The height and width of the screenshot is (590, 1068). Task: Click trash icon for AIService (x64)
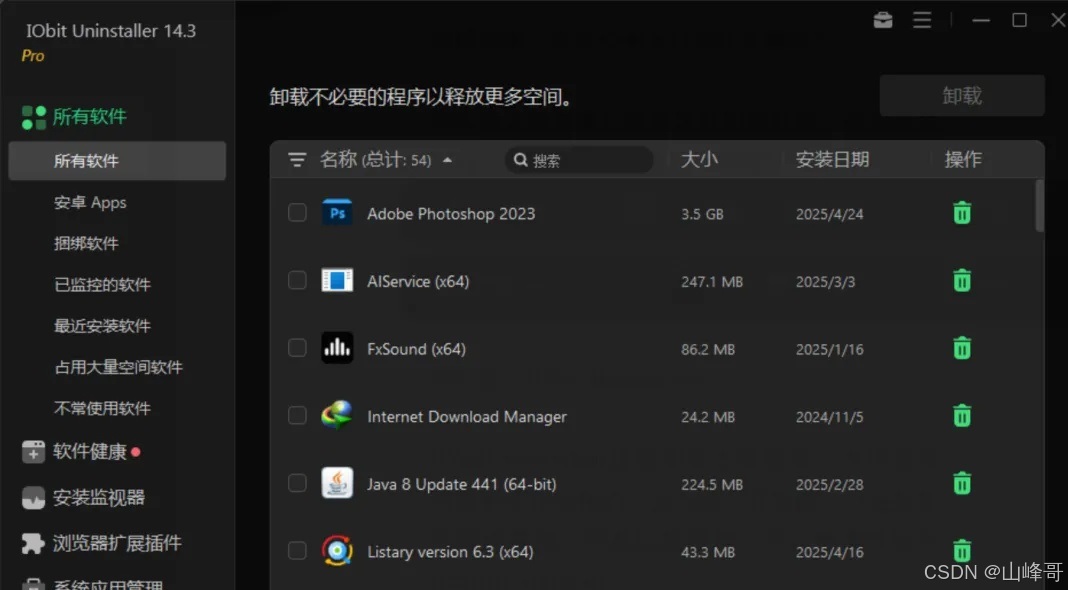pos(962,280)
